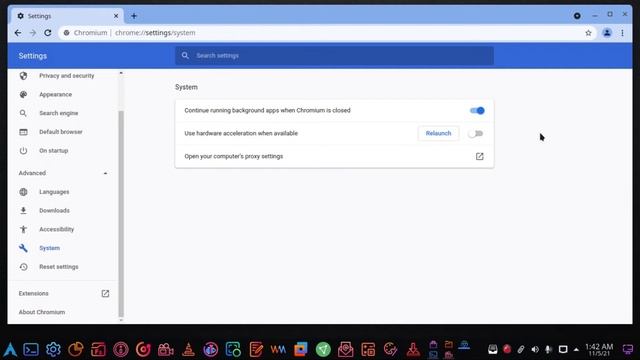Open Extensions external link icon
Screen dimensions: 640x360
[105, 293]
